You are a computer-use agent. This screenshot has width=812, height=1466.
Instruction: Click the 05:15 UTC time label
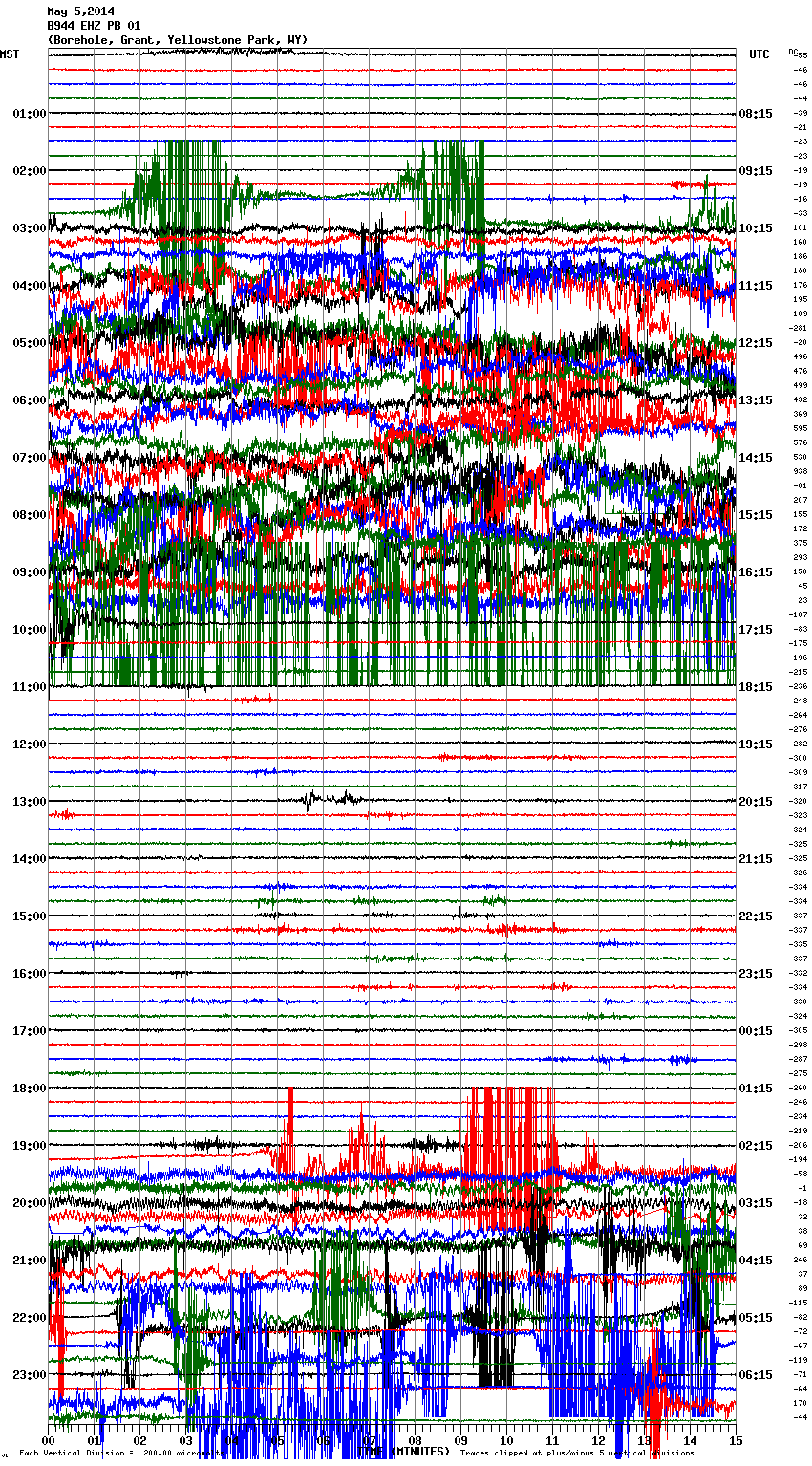pyautogui.click(x=756, y=1317)
